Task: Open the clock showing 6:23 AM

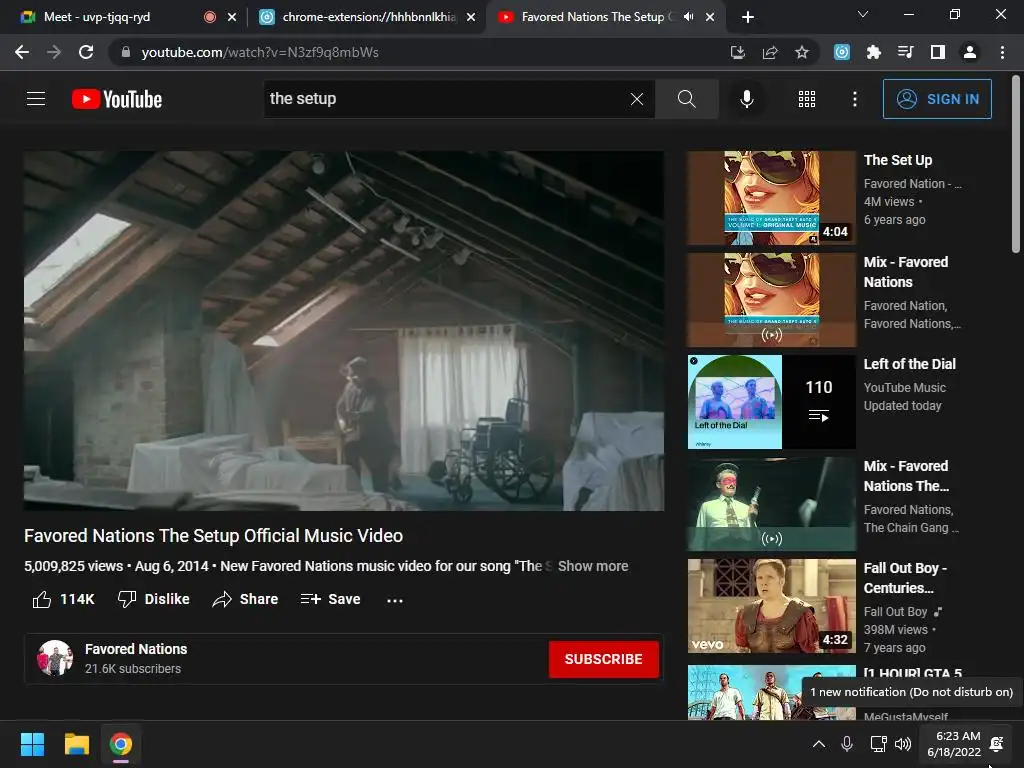Action: tap(953, 744)
